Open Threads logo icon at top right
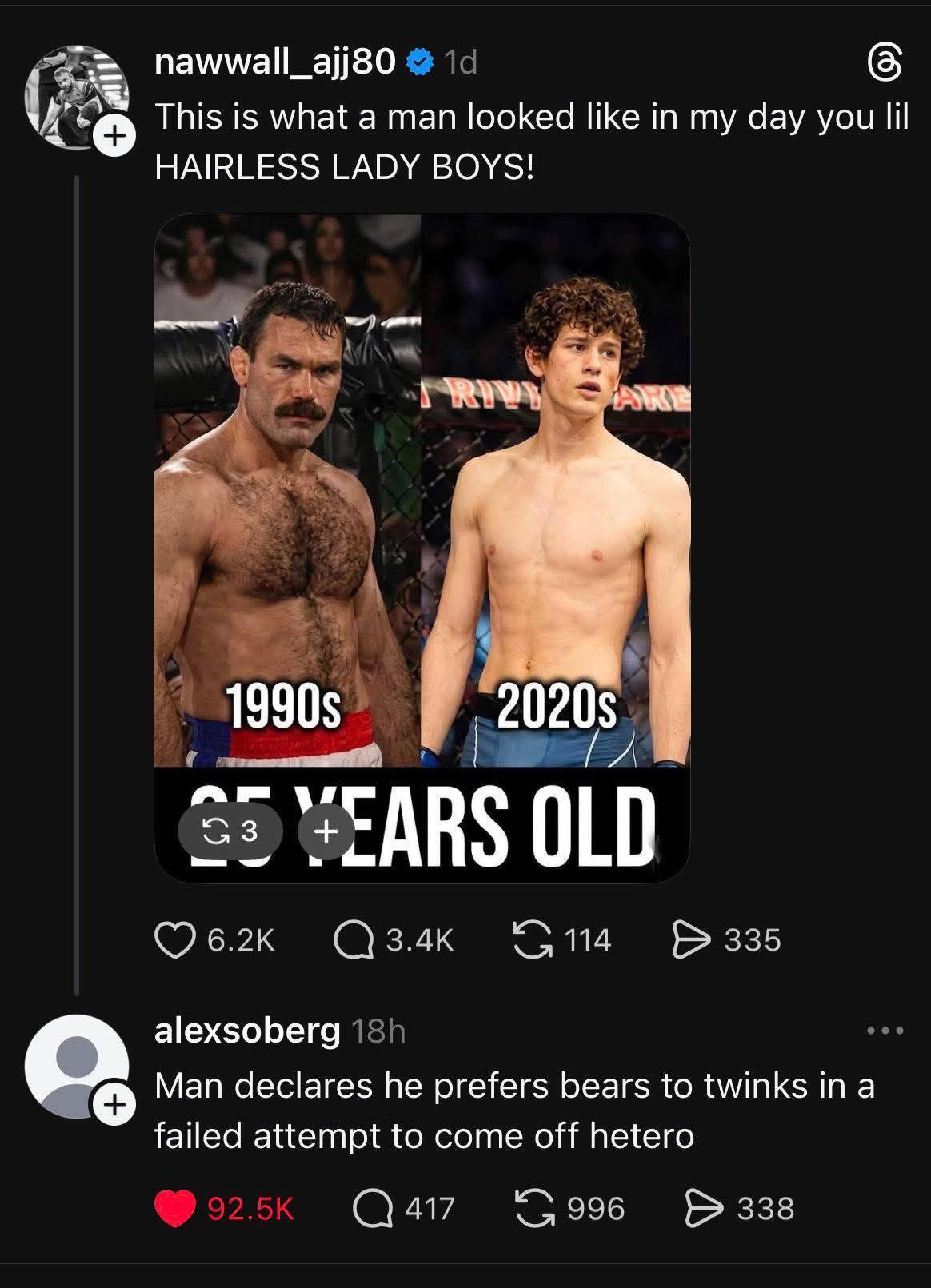 point(885,64)
